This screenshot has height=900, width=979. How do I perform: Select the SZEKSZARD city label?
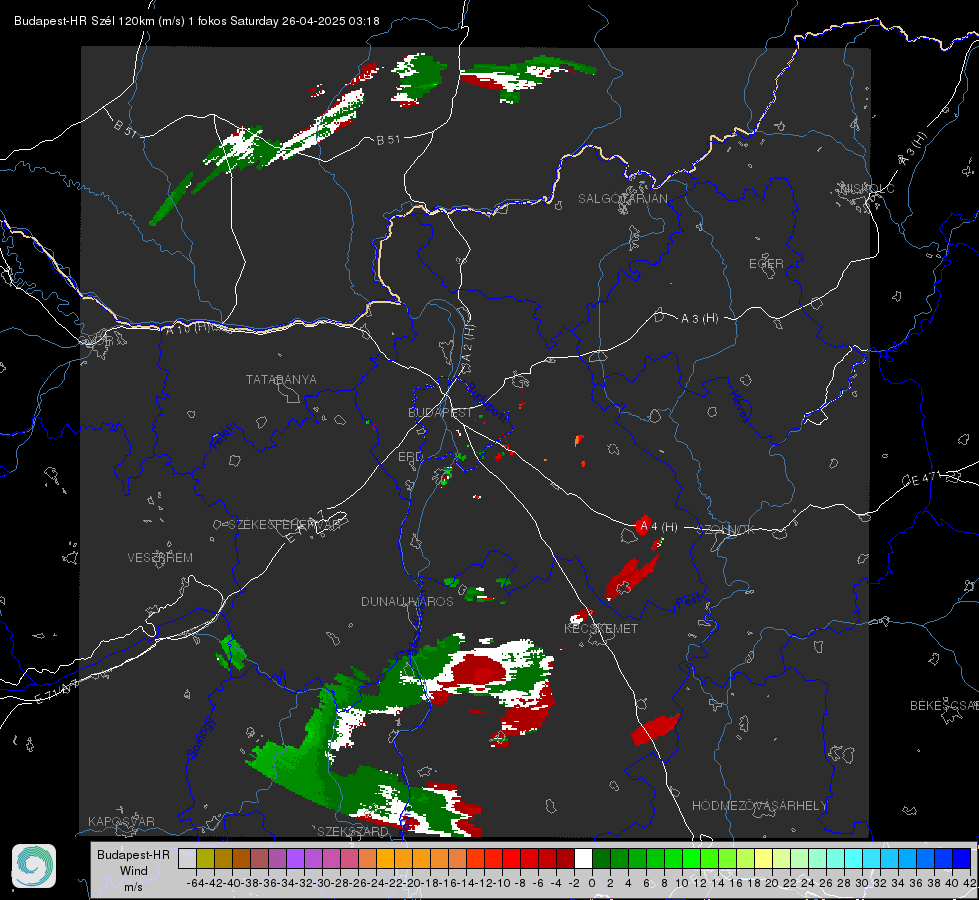click(x=353, y=831)
